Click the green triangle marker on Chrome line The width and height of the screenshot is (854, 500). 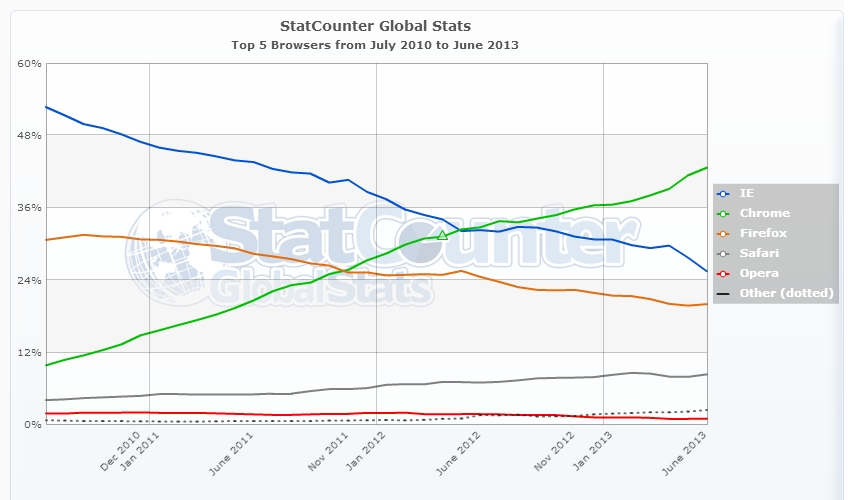tap(442, 235)
